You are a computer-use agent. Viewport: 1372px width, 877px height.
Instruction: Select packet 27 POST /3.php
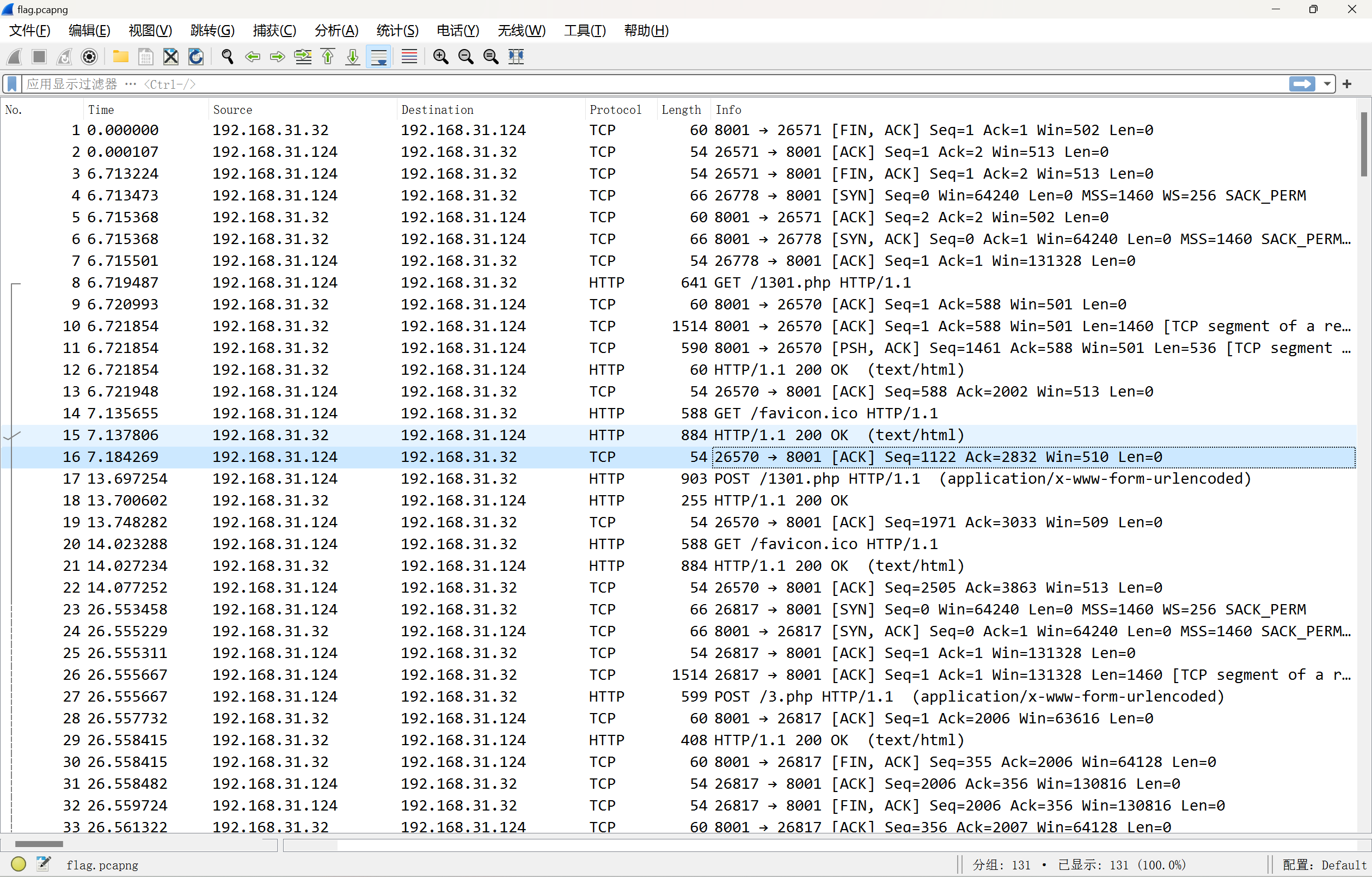pyautogui.click(x=678, y=697)
